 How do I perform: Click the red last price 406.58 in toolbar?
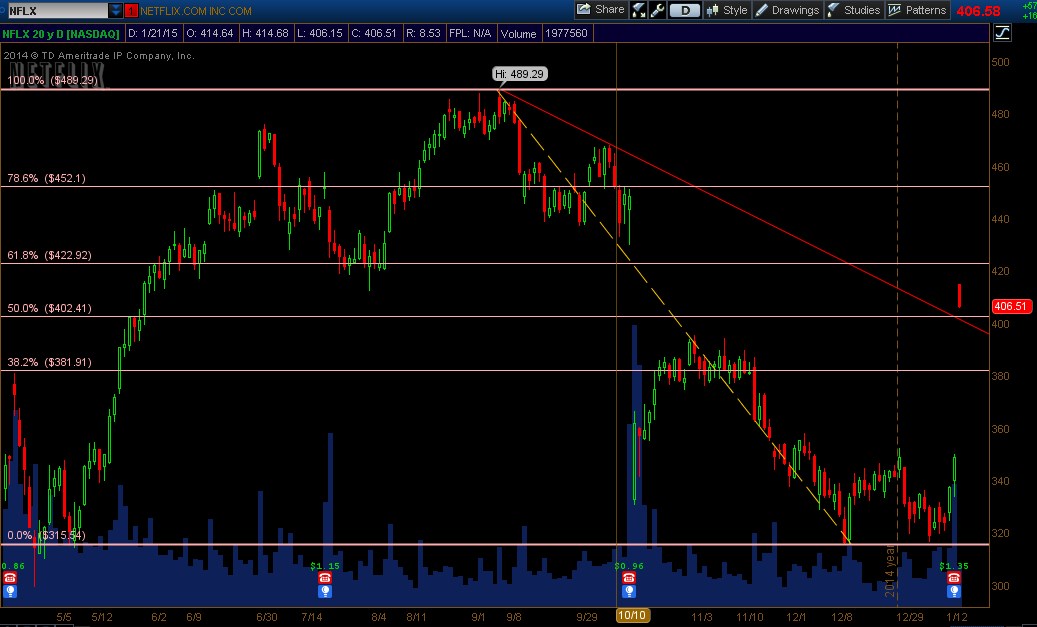978,11
